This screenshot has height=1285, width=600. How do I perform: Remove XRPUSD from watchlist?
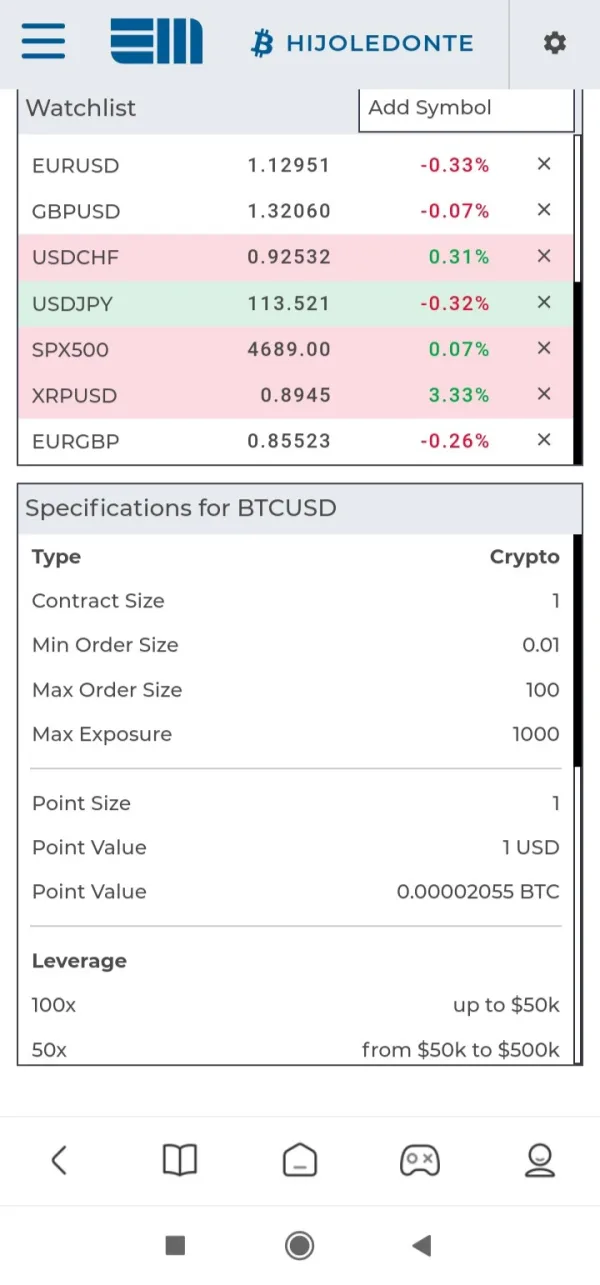click(544, 394)
